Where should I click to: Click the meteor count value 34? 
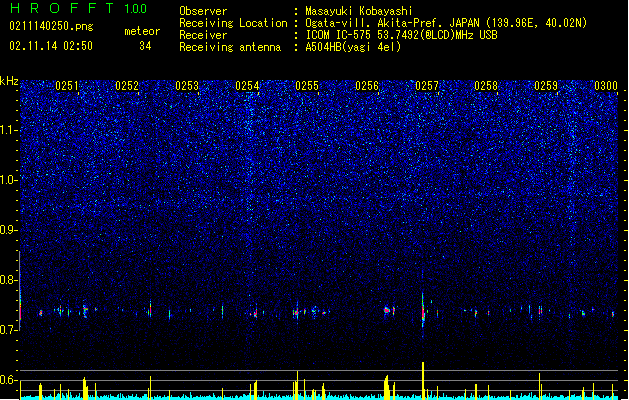[x=145, y=46]
